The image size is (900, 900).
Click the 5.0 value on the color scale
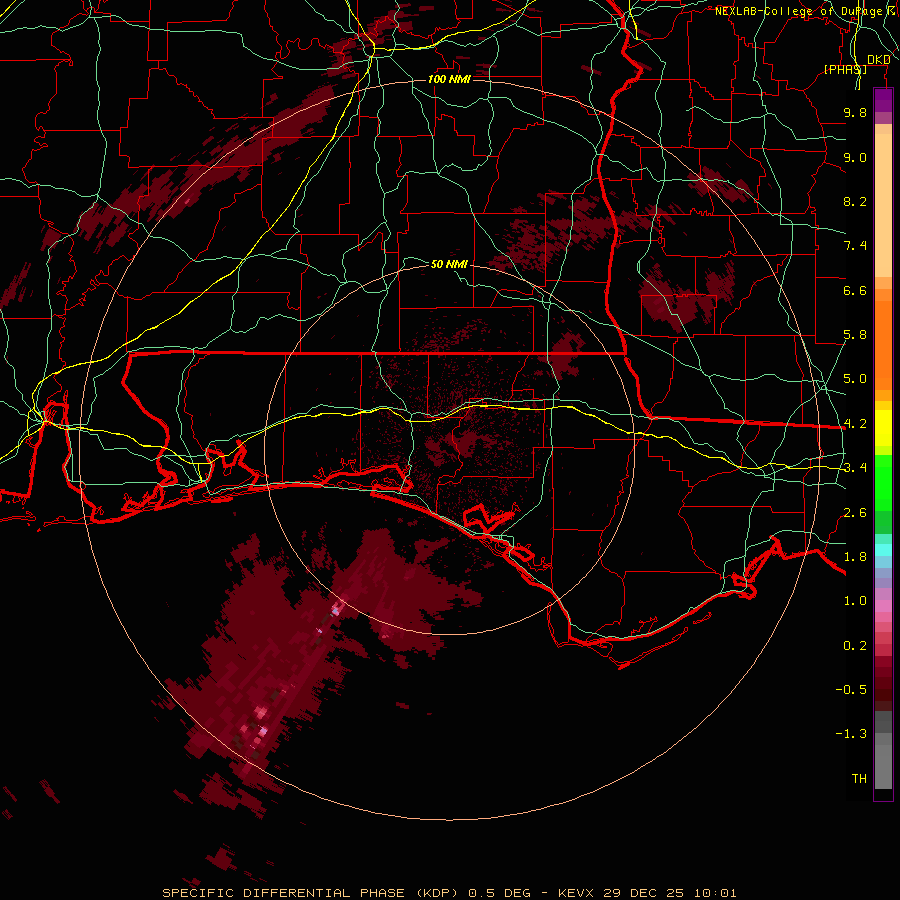(855, 379)
